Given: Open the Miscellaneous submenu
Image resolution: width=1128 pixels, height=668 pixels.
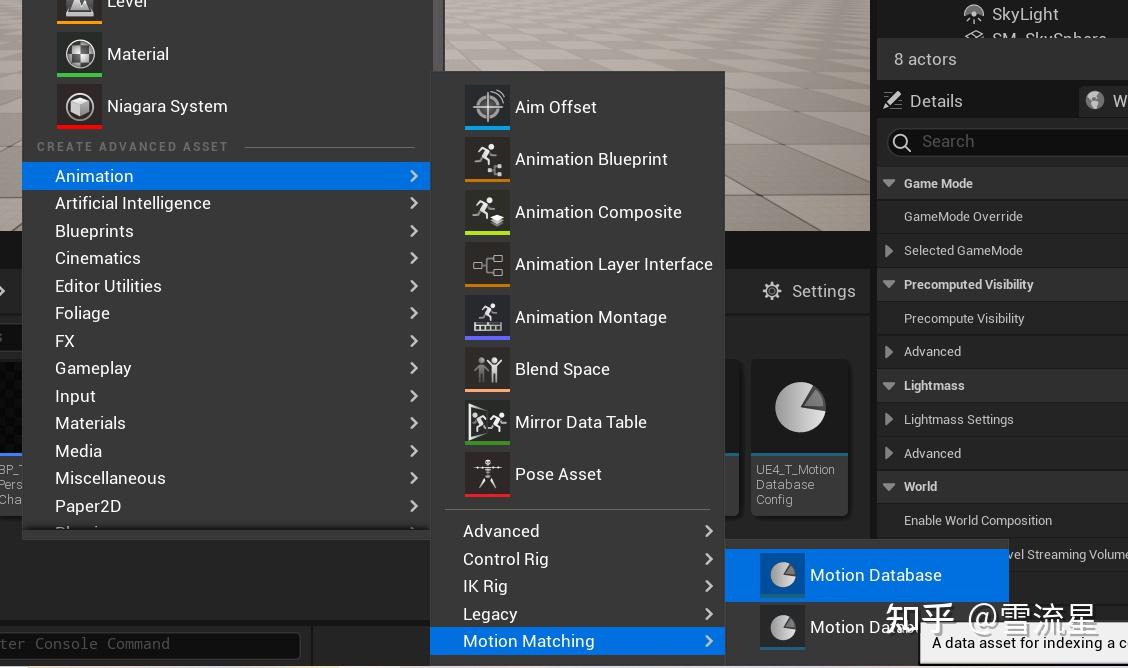Looking at the screenshot, I should coord(226,478).
